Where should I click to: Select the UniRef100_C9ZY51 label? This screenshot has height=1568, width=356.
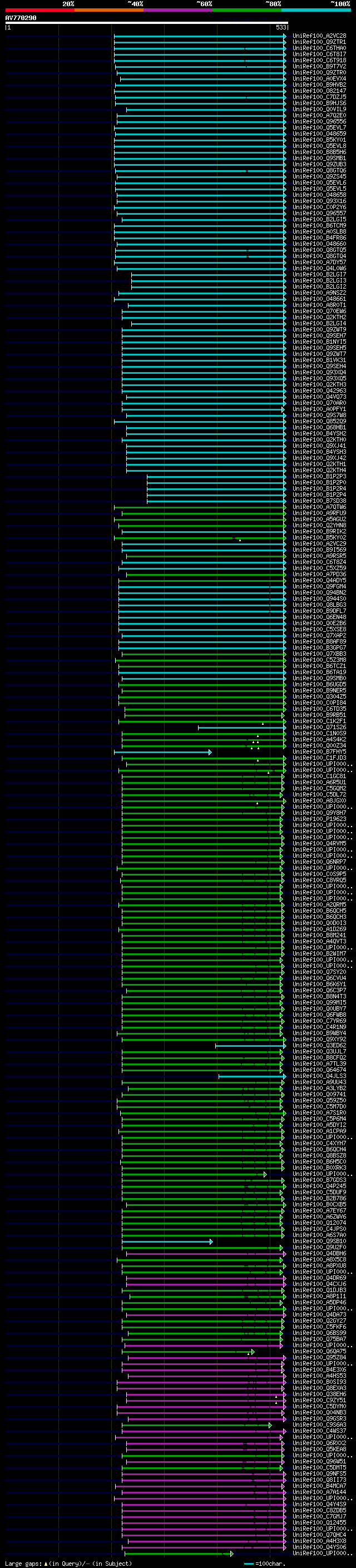tap(319, 1400)
